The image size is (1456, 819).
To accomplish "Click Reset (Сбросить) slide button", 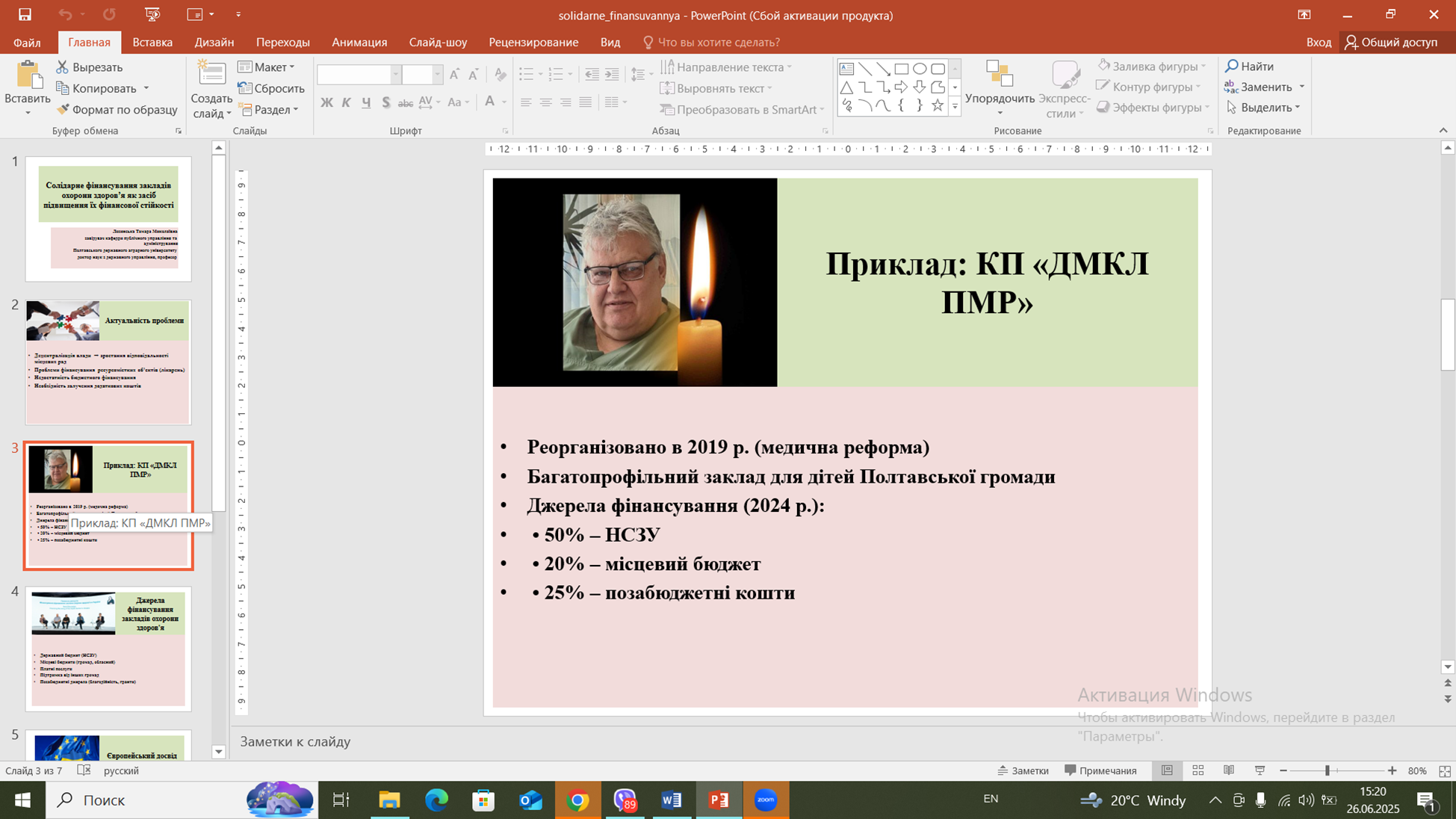I will (271, 88).
